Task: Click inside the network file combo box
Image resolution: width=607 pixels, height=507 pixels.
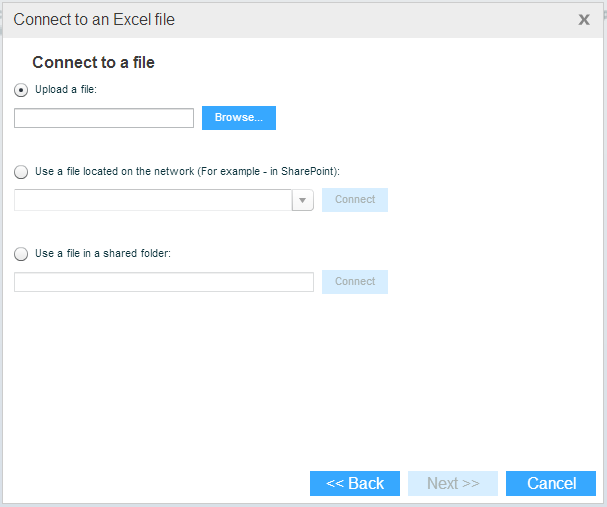Action: pos(153,200)
